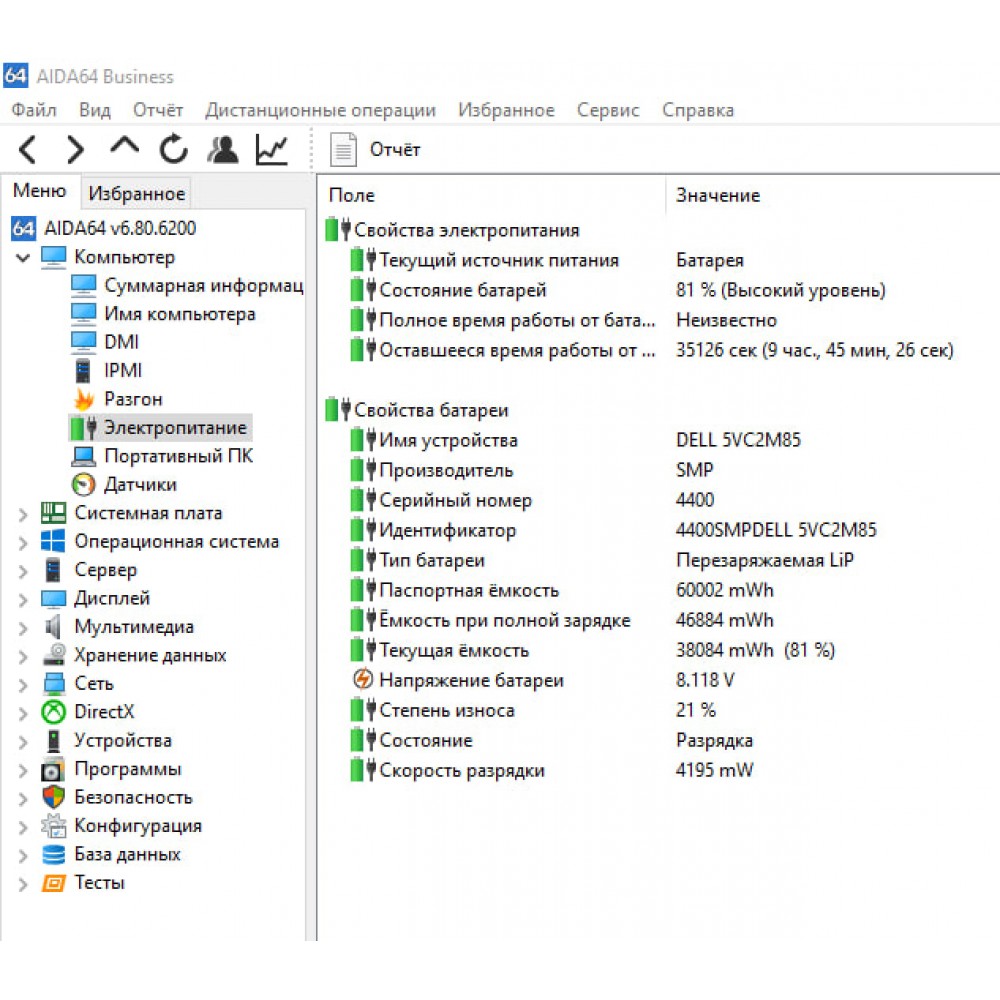Viewport: 1000px width, 1000px height.
Task: Switch to the Избранное side panel tab
Action: [136, 193]
